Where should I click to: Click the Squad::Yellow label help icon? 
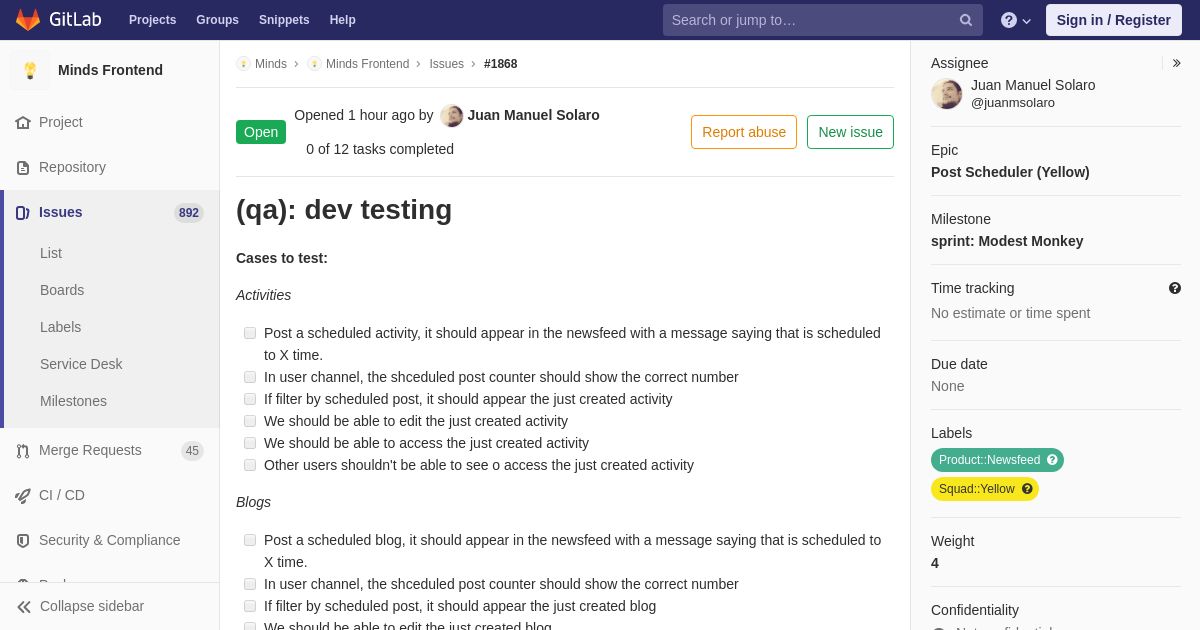(x=1027, y=489)
